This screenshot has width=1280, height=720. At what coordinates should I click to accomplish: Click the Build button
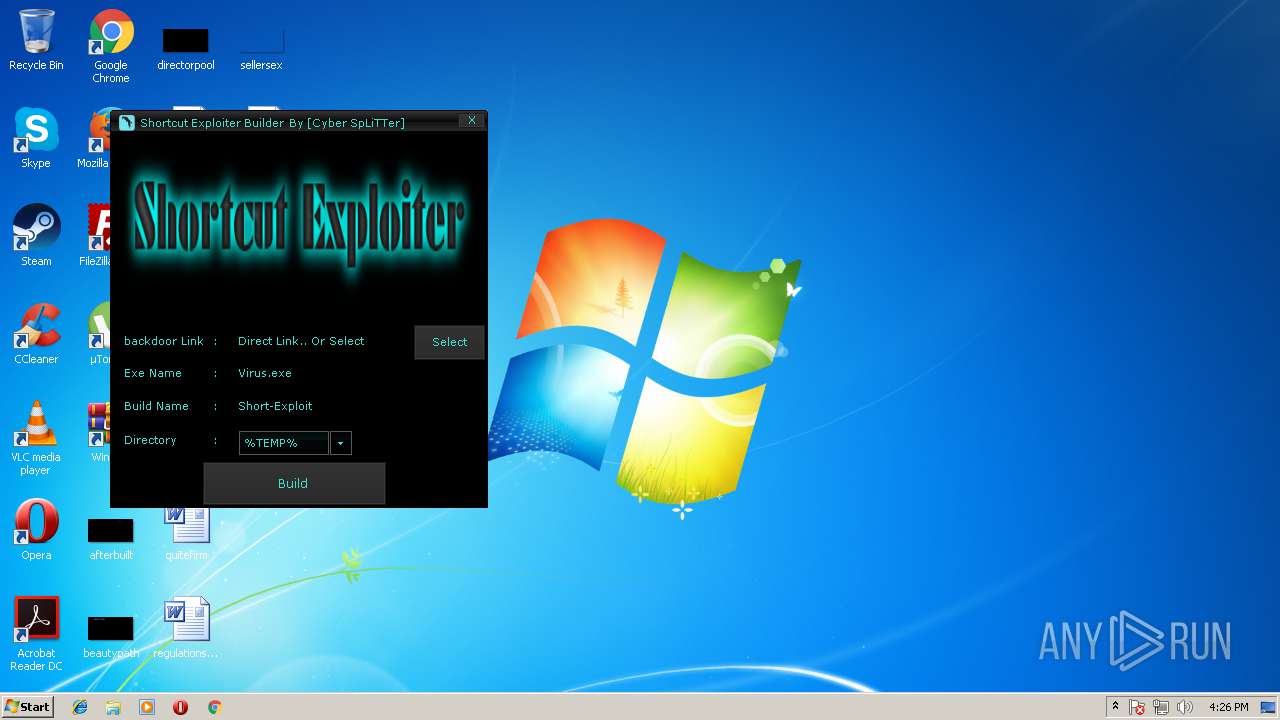[294, 483]
